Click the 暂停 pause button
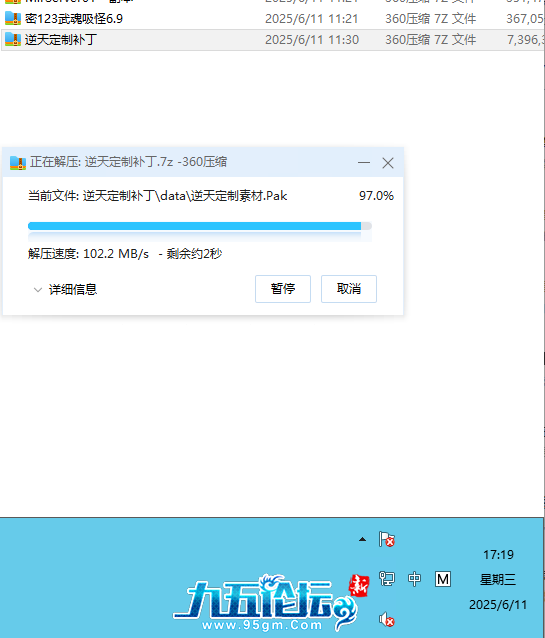The height and width of the screenshot is (638, 545). [283, 289]
